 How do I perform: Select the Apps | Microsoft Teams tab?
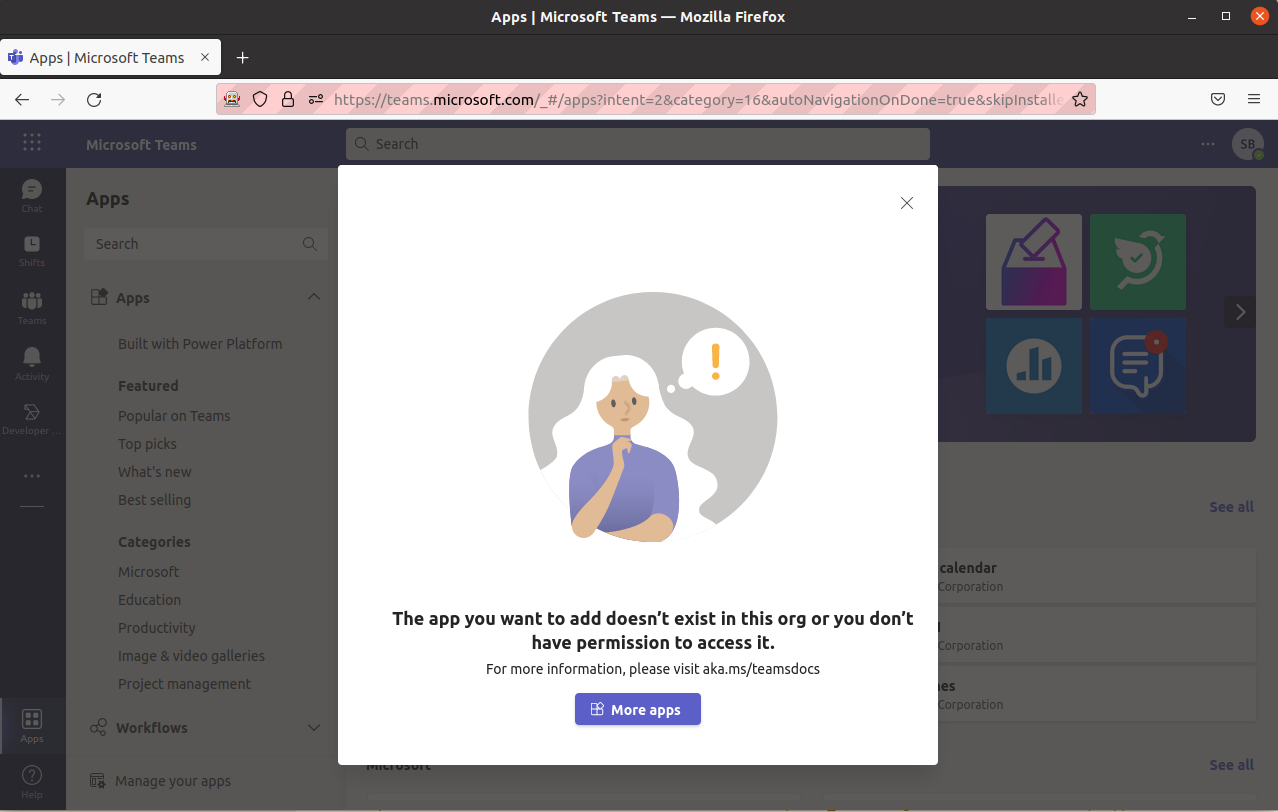(111, 58)
